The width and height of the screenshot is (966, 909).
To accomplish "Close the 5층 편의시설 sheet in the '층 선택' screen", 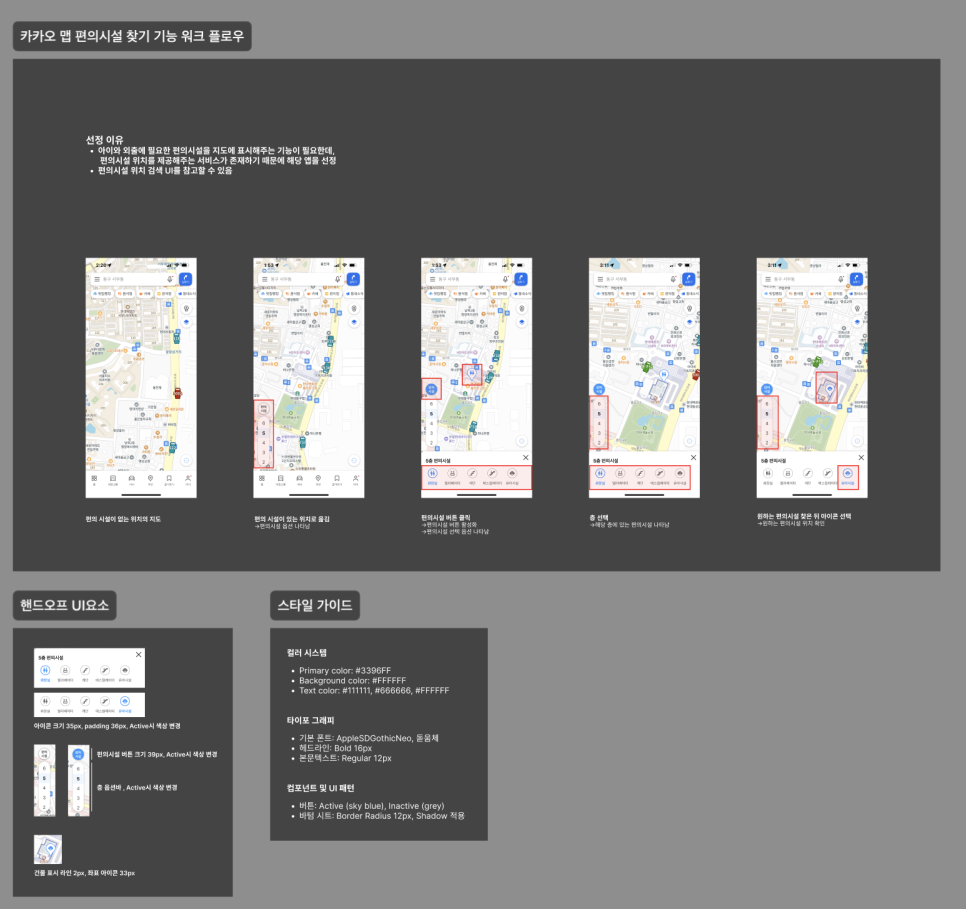I will [694, 457].
